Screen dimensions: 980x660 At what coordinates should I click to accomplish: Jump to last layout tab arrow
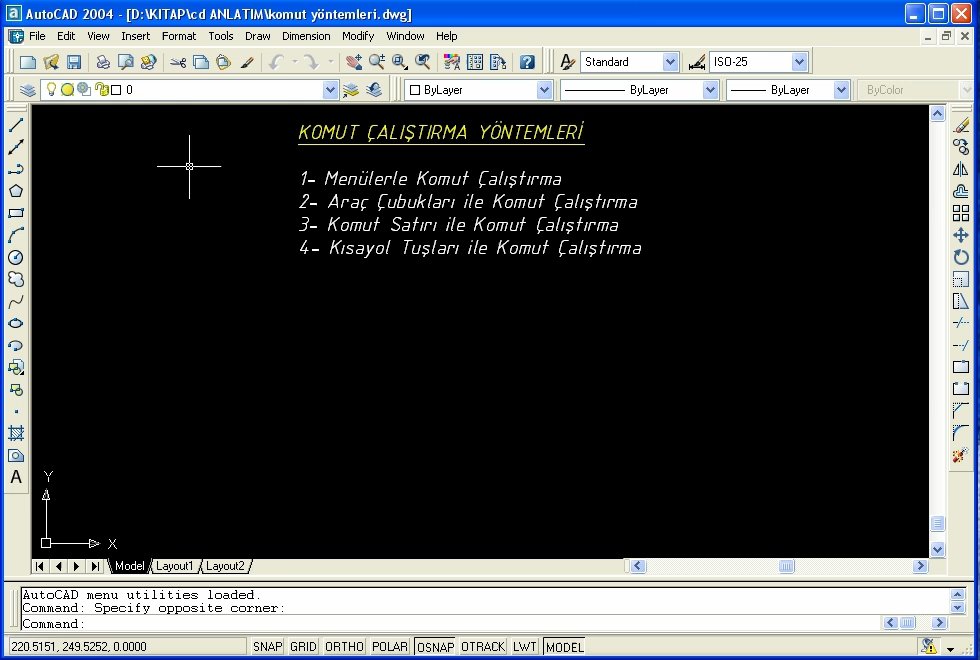coord(95,566)
